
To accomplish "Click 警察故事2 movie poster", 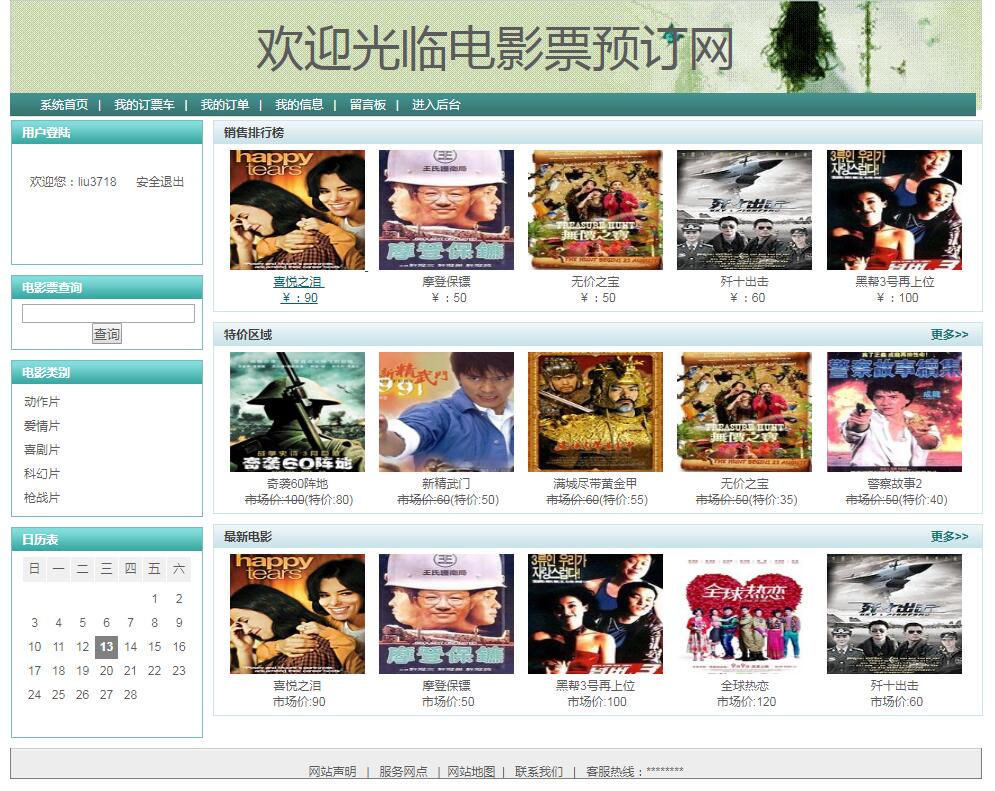I will coord(894,412).
